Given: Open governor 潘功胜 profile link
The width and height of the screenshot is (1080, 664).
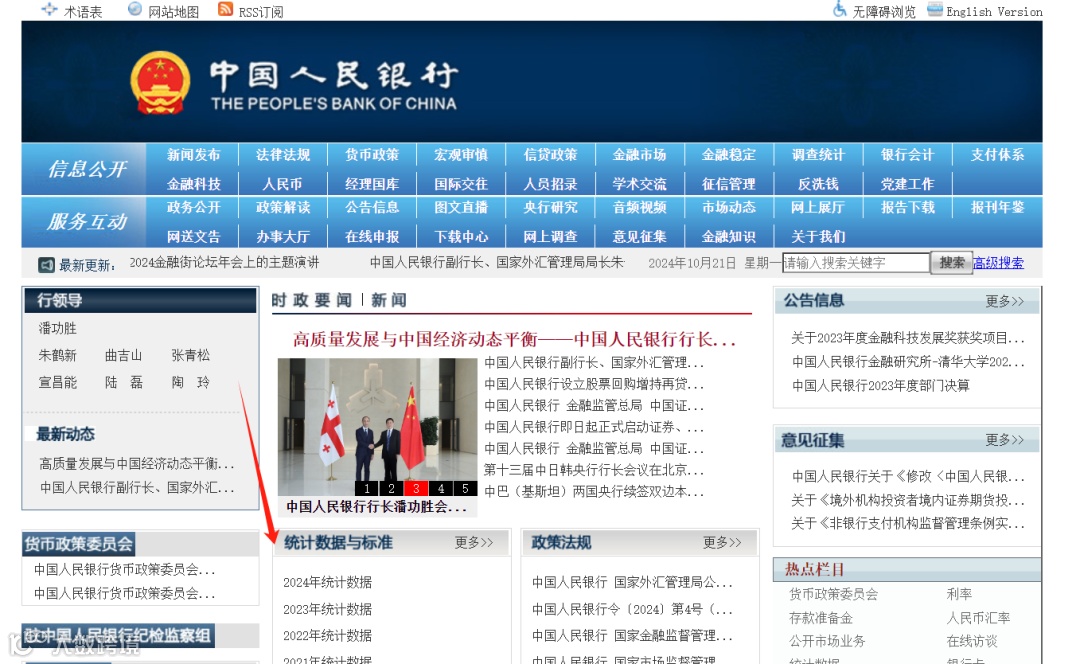Looking at the screenshot, I should tap(58, 329).
